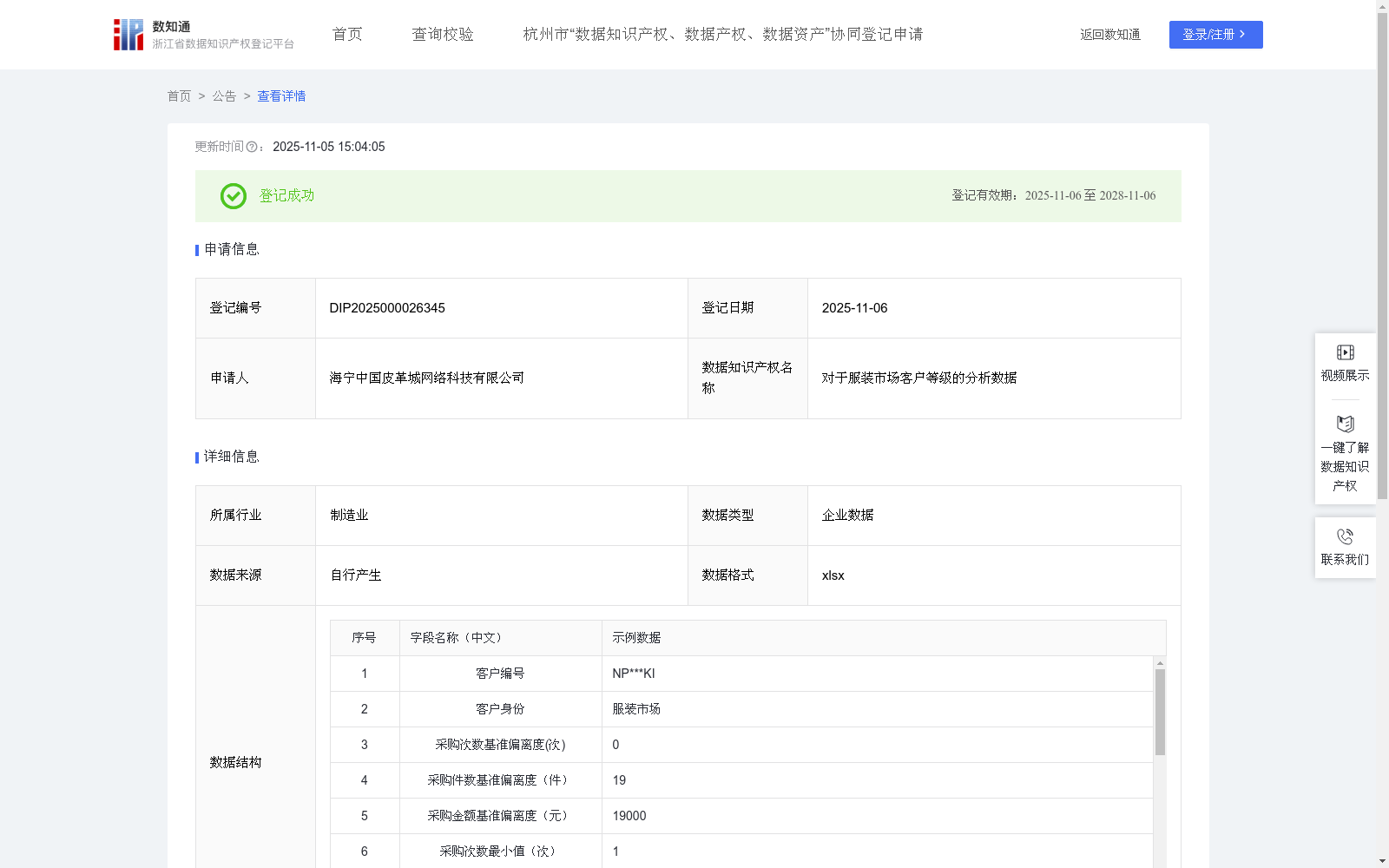The image size is (1389, 868).
Task: Click the 联系我们 phone icon
Action: pyautogui.click(x=1346, y=536)
